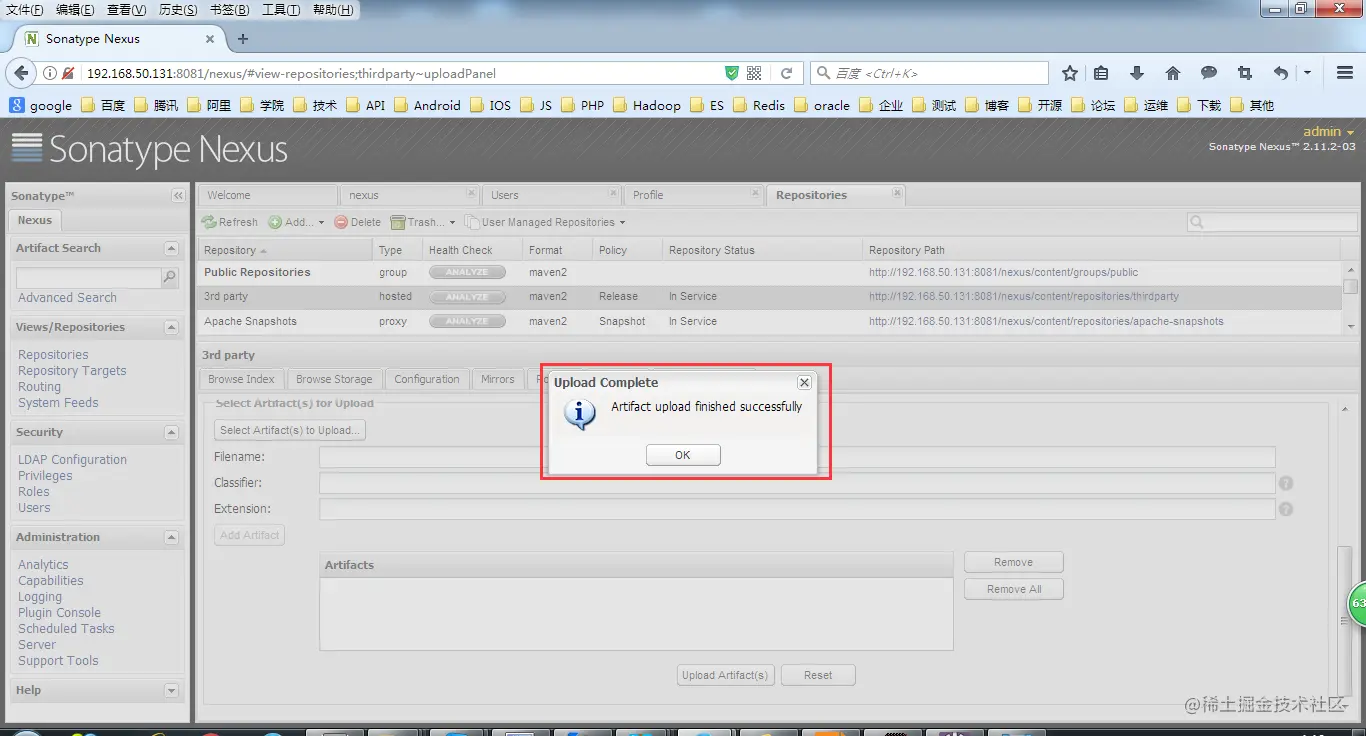
Task: Refresh the repositories list
Action: coord(230,222)
